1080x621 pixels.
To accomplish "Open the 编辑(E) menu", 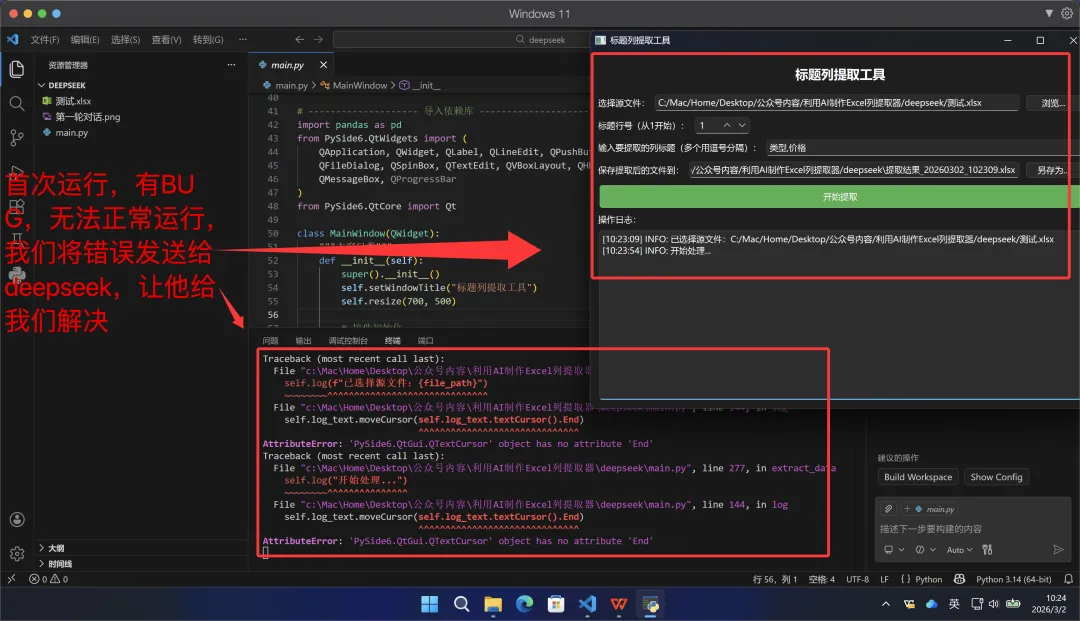I will 85,39.
